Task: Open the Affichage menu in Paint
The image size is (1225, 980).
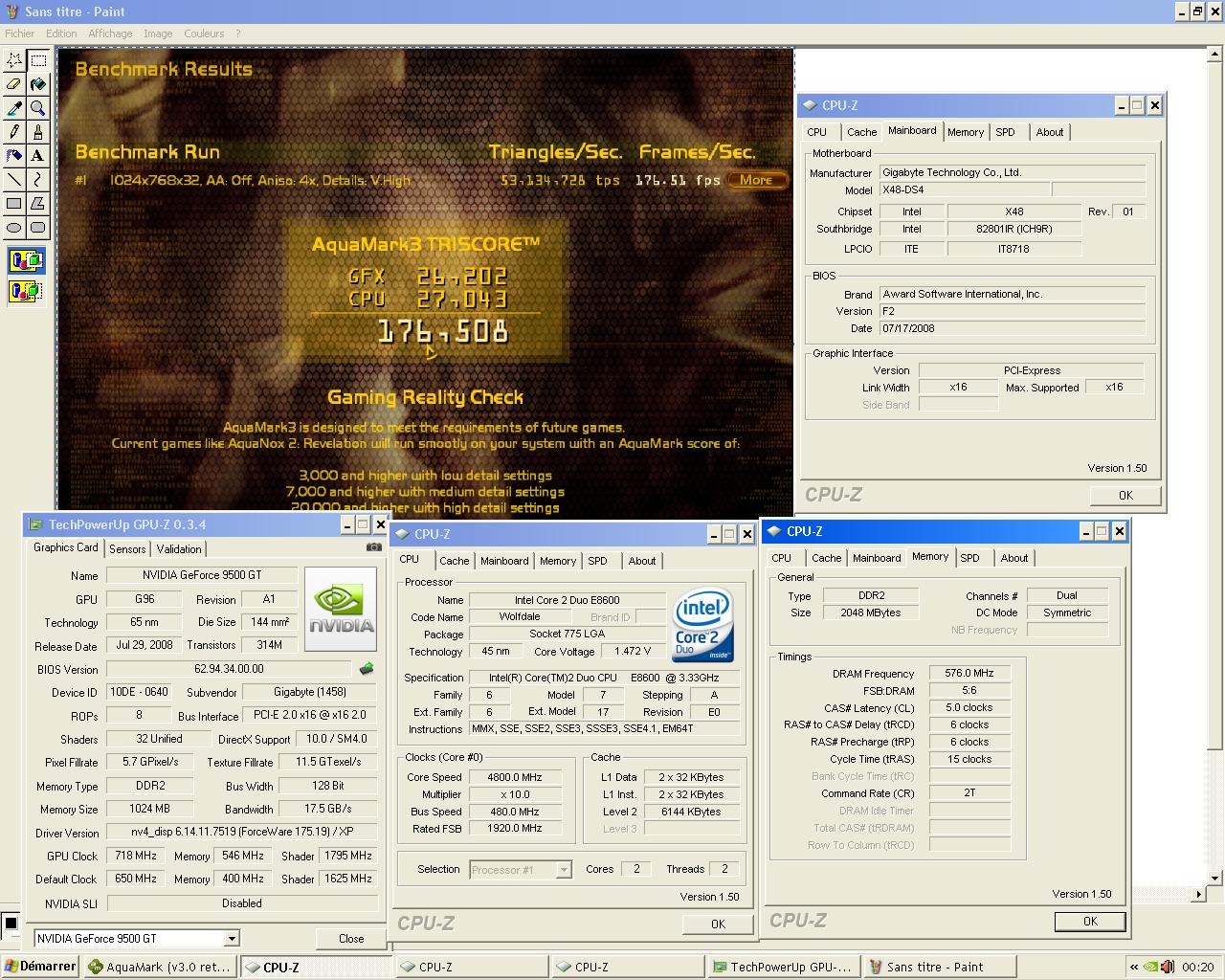Action: click(x=110, y=33)
